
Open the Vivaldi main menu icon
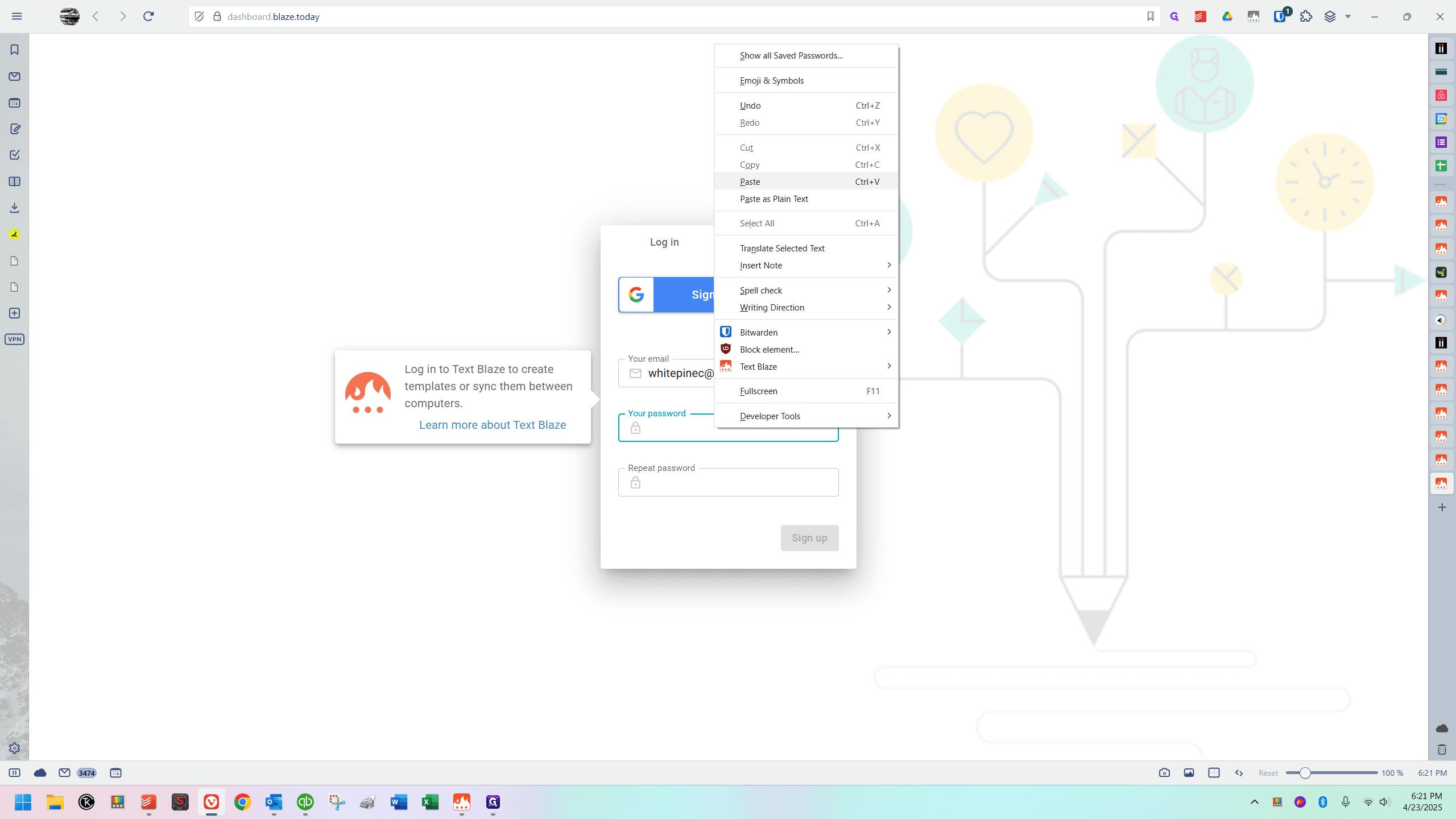click(16, 16)
